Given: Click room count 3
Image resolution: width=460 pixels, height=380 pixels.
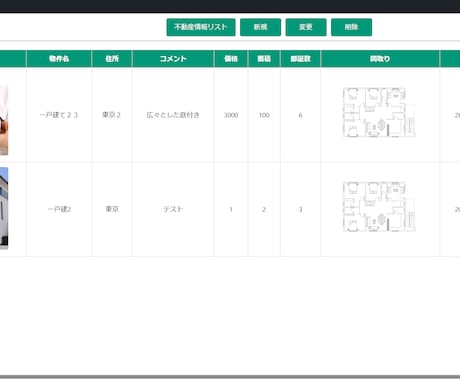Looking at the screenshot, I should tap(300, 210).
